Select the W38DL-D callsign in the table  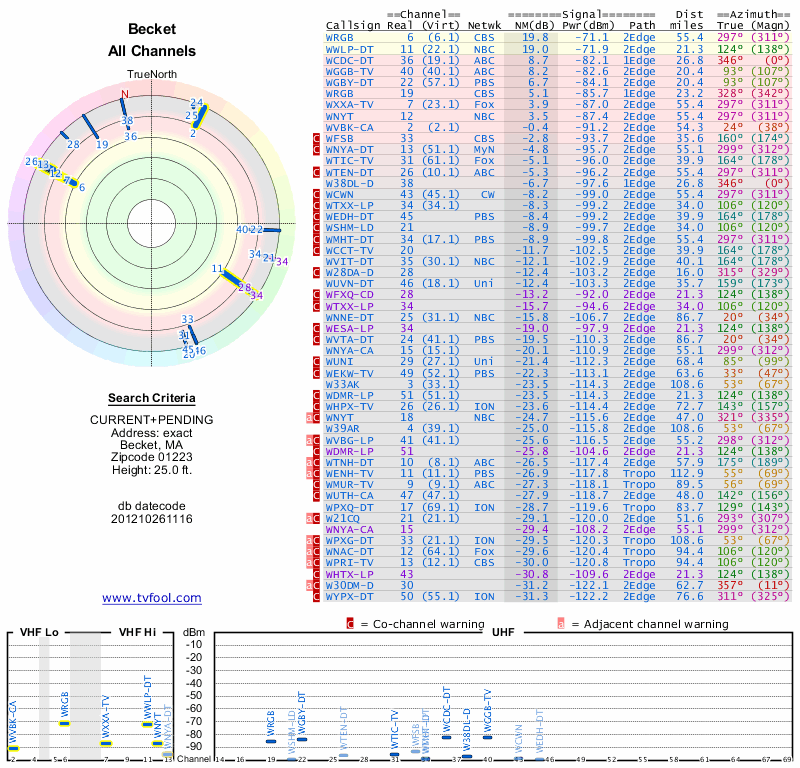pos(350,184)
